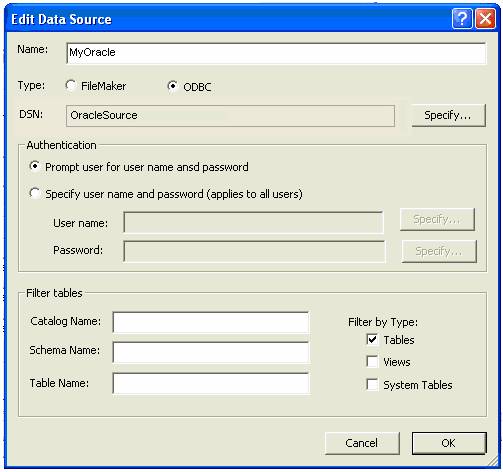Close the Edit Data Source dialog
Image resolution: width=503 pixels, height=472 pixels.
[485, 19]
